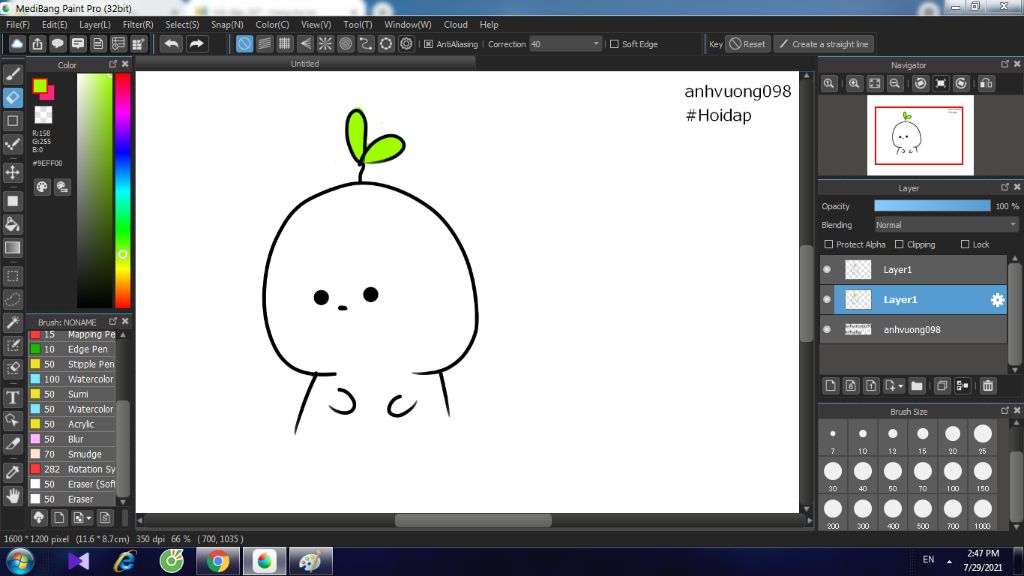Click the new layer page icon
The width and height of the screenshot is (1024, 576).
(x=830, y=386)
